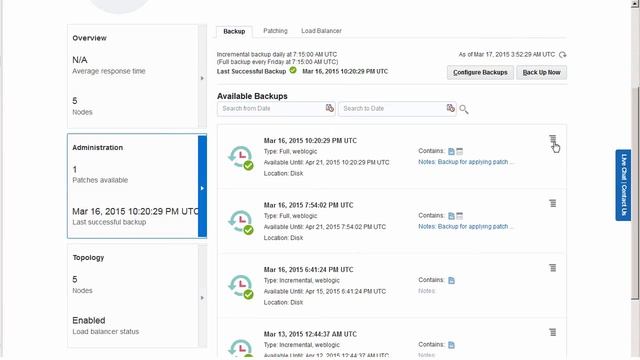The image size is (640, 360).
Task: Expand the Topology tile arrow
Action: point(202,298)
